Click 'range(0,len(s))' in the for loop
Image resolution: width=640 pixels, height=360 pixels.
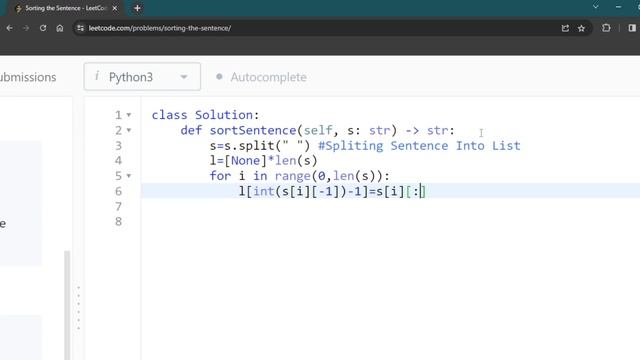point(329,176)
